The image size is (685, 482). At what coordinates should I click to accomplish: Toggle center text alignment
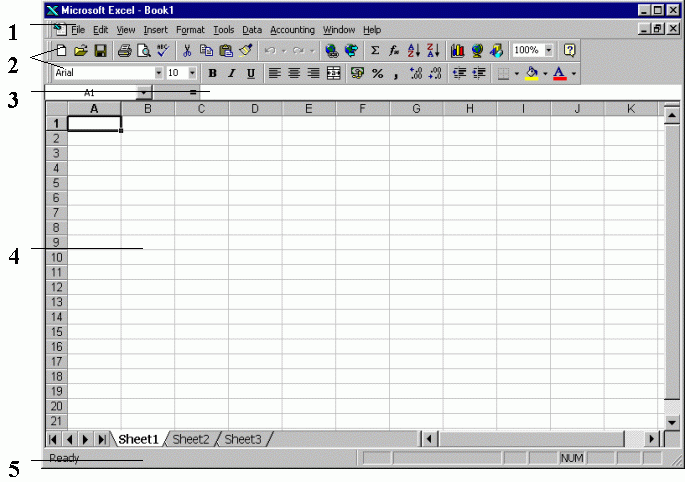click(294, 73)
